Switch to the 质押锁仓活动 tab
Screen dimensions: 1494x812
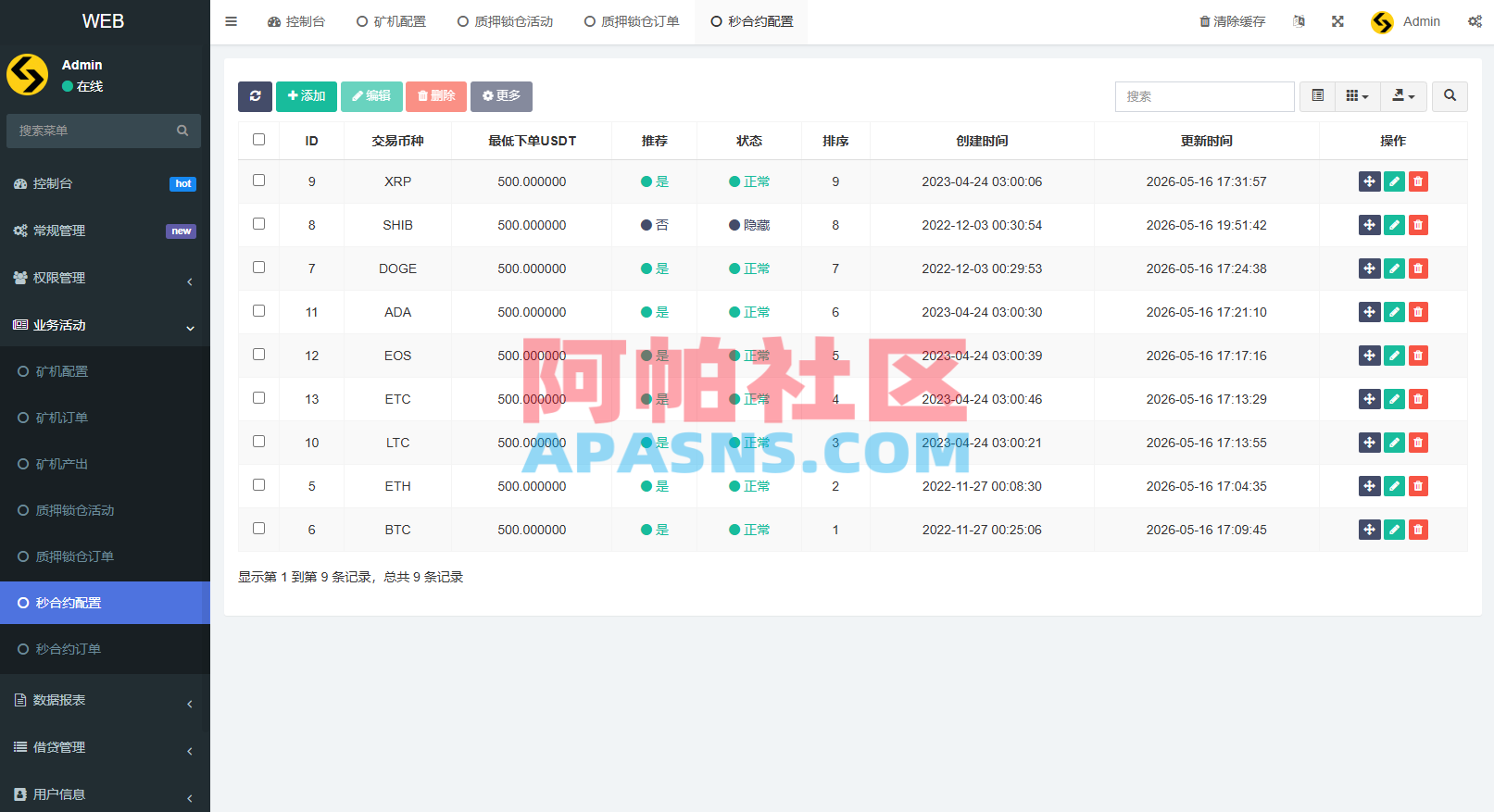(505, 21)
